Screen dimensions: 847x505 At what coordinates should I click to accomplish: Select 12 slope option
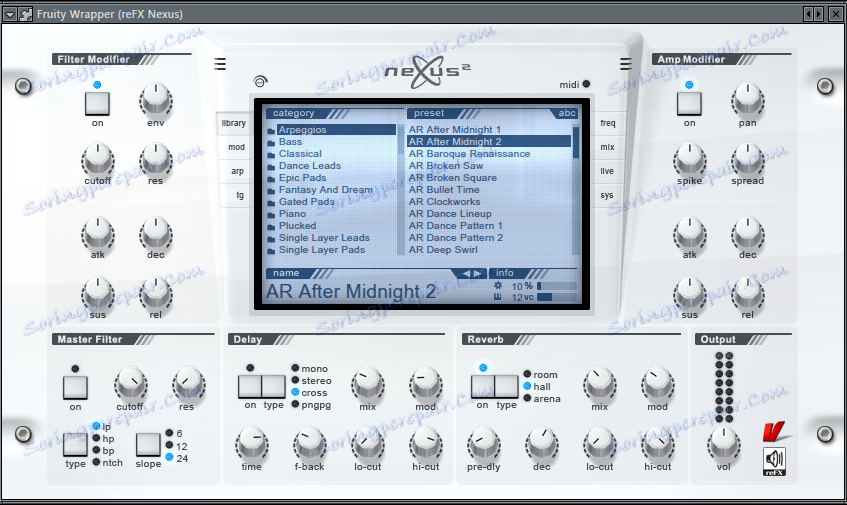(x=177, y=446)
